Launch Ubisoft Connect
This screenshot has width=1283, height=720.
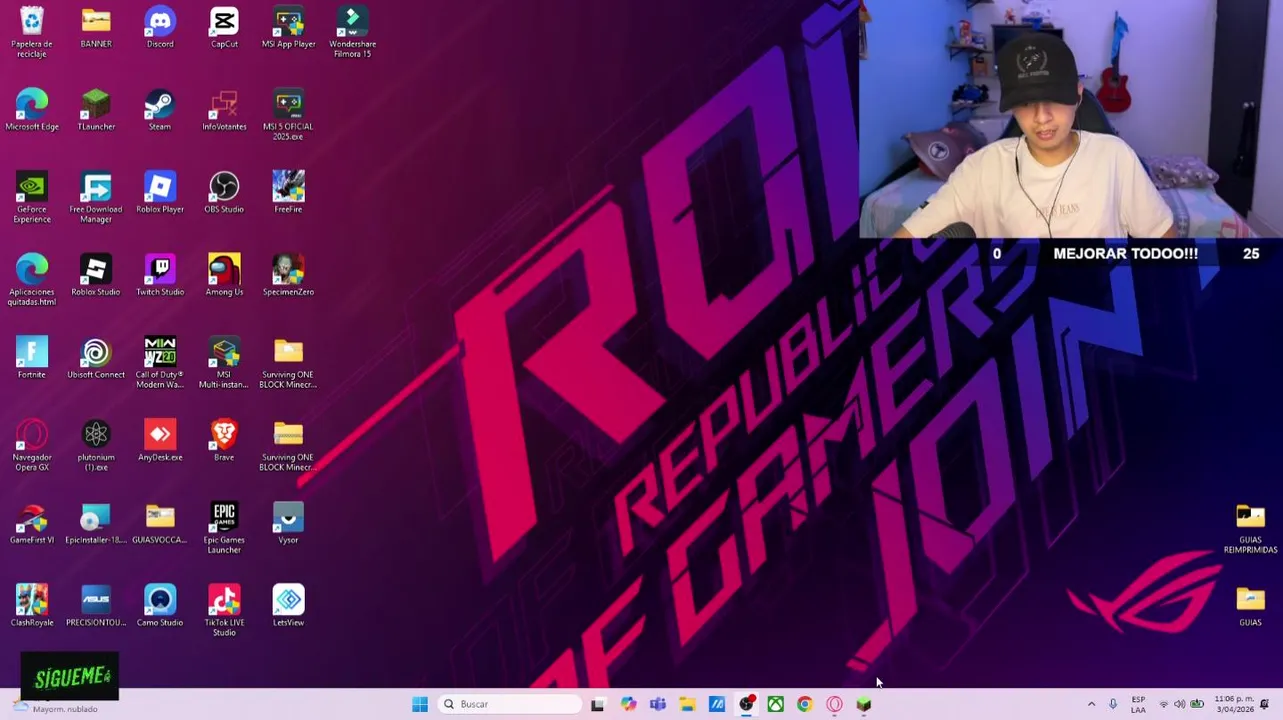96,358
